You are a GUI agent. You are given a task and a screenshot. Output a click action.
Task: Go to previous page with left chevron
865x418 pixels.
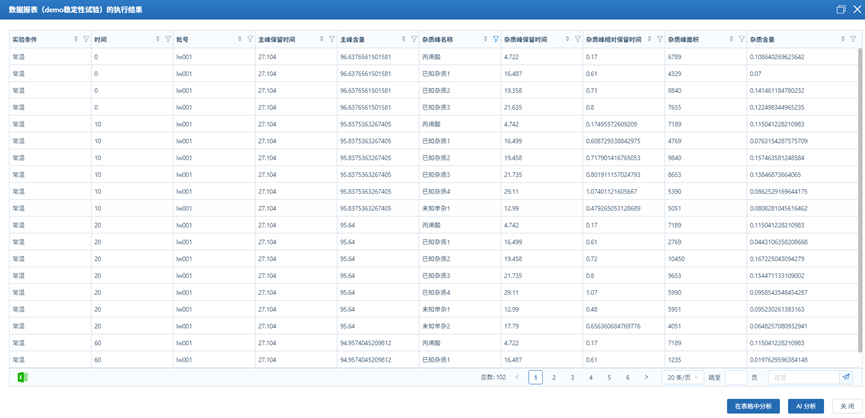click(x=517, y=377)
